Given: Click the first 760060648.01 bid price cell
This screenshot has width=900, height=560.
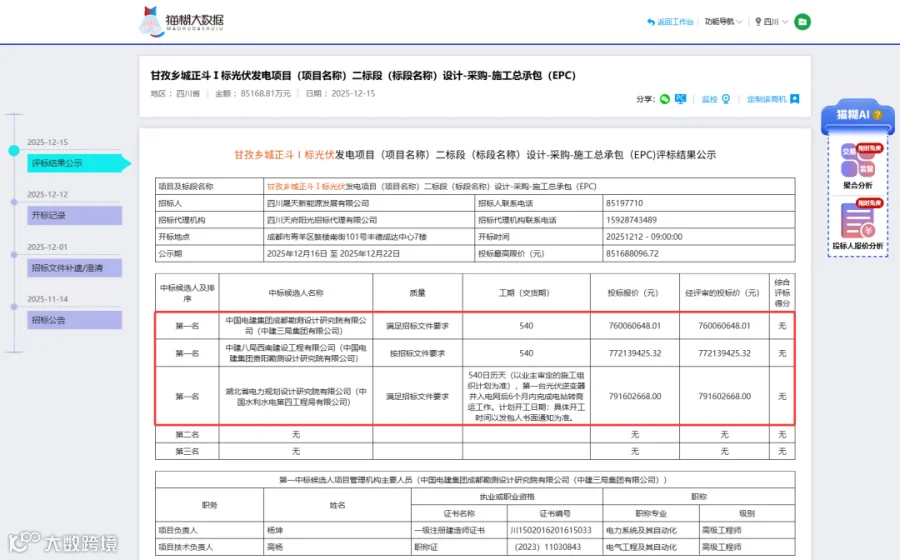Looking at the screenshot, I should [x=635, y=325].
